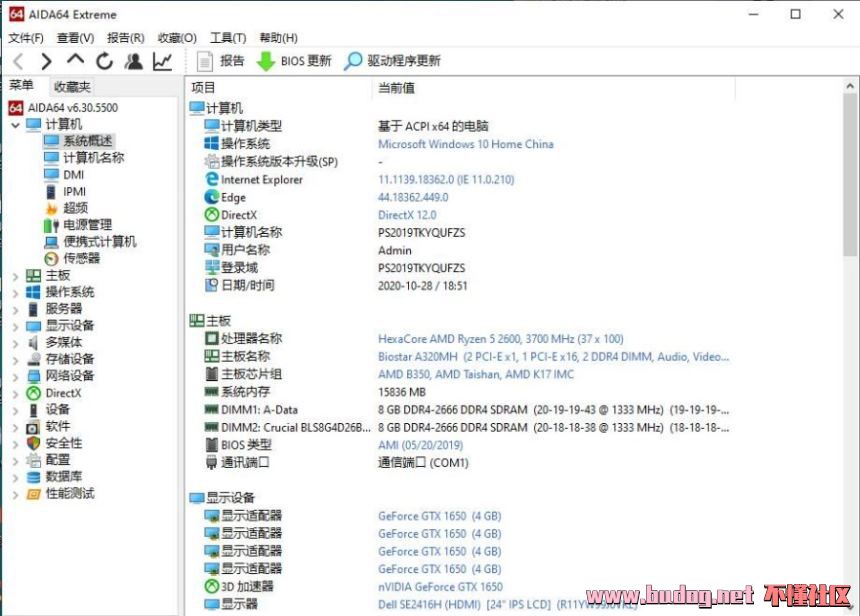Expand the 网络设备 tree node

point(15,377)
